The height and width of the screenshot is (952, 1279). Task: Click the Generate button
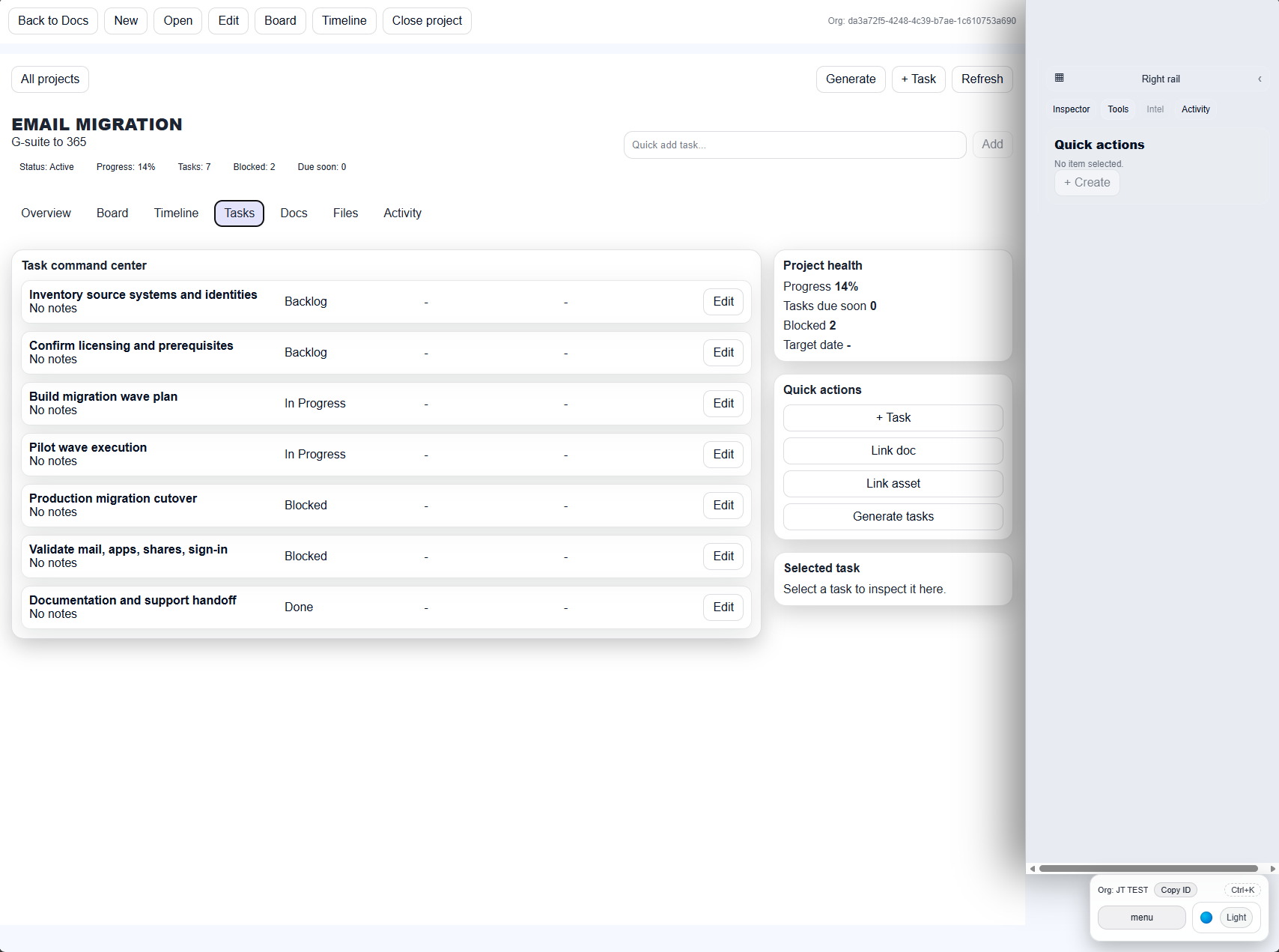click(x=851, y=79)
